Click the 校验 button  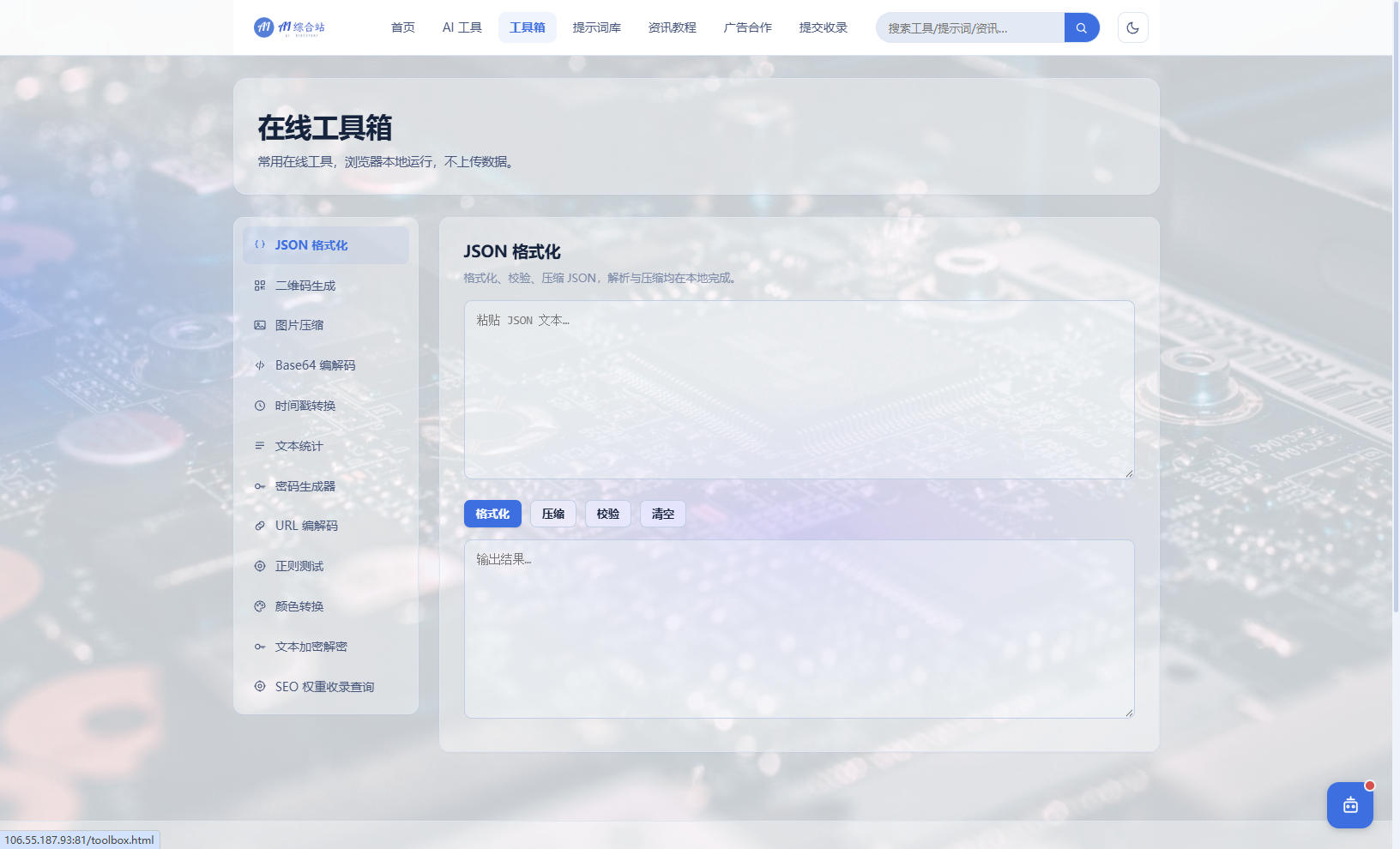[608, 514]
